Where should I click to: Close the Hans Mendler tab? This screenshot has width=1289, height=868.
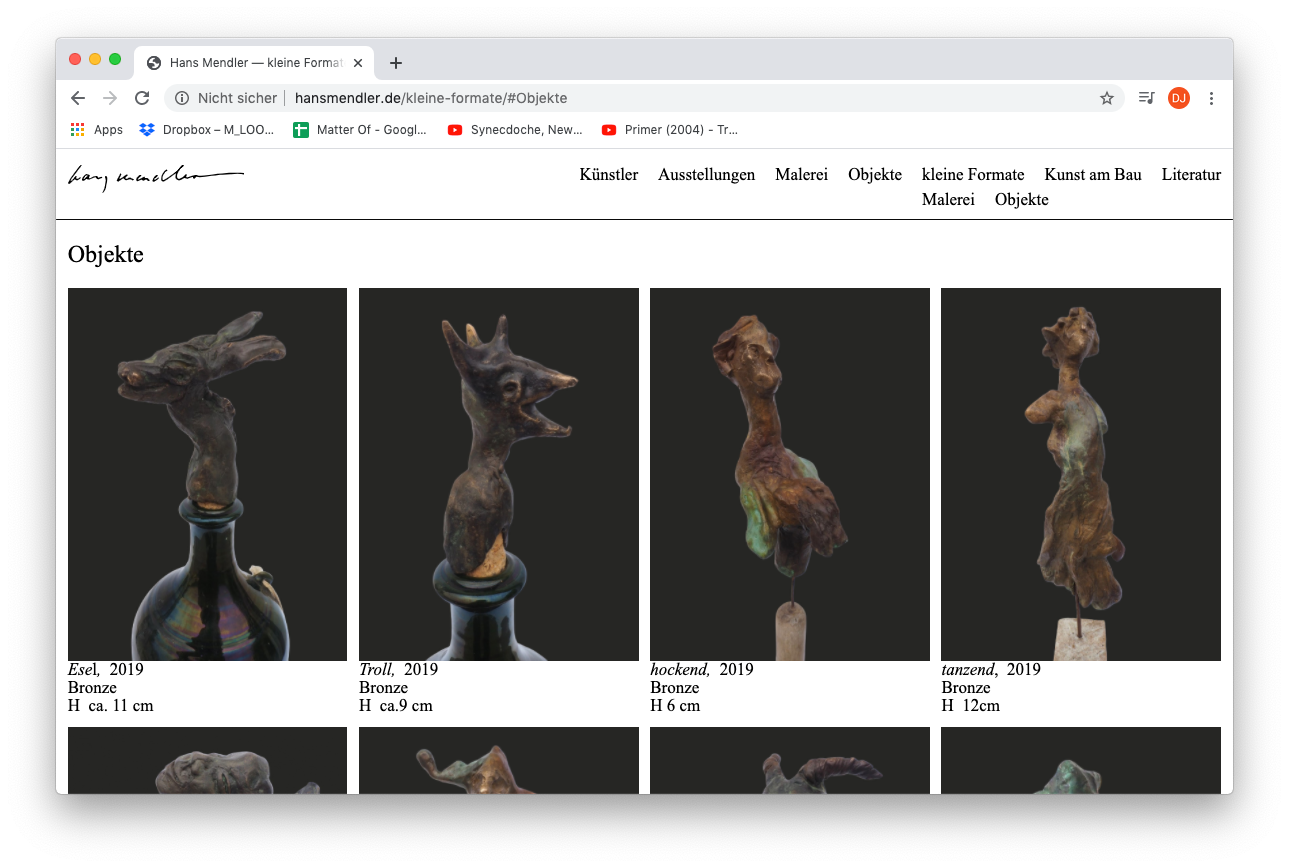point(358,63)
